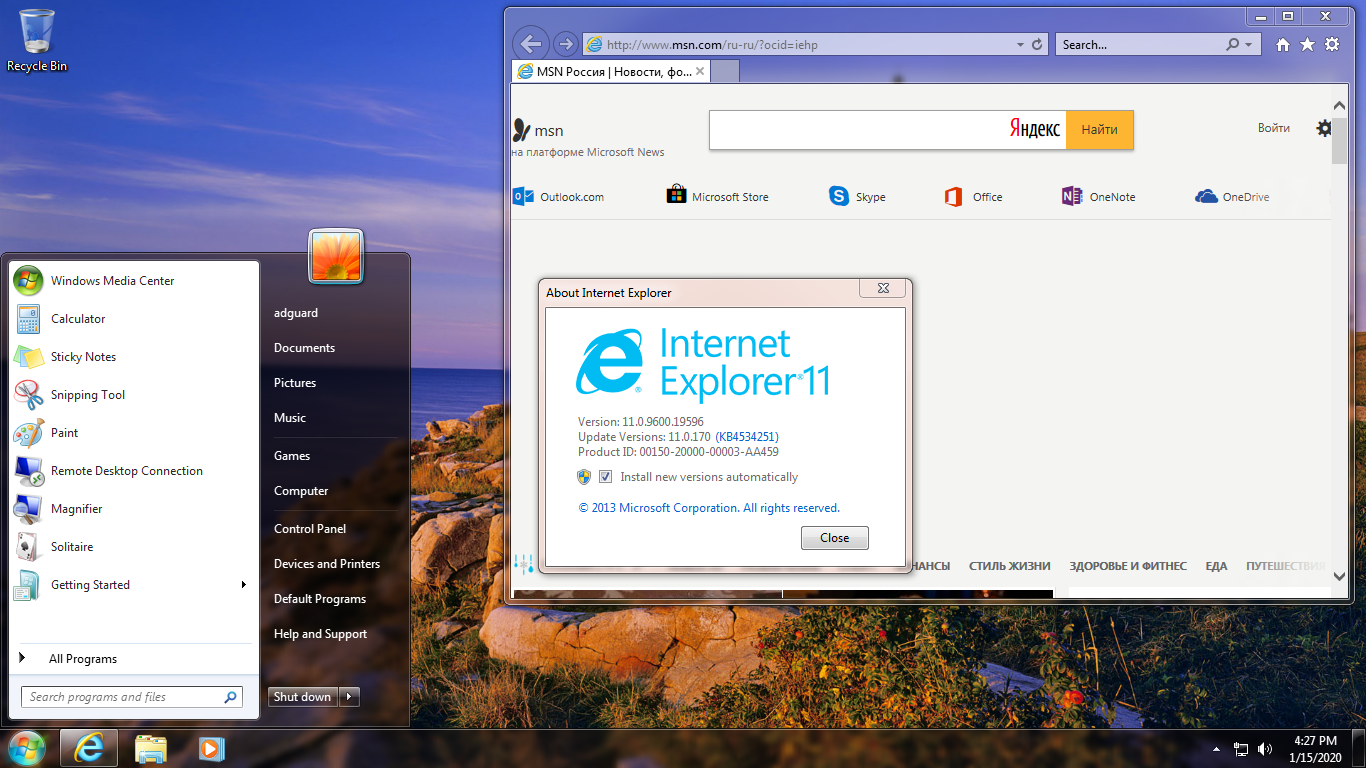Click the IE Home icon
The width and height of the screenshot is (1366, 768).
pyautogui.click(x=1283, y=45)
